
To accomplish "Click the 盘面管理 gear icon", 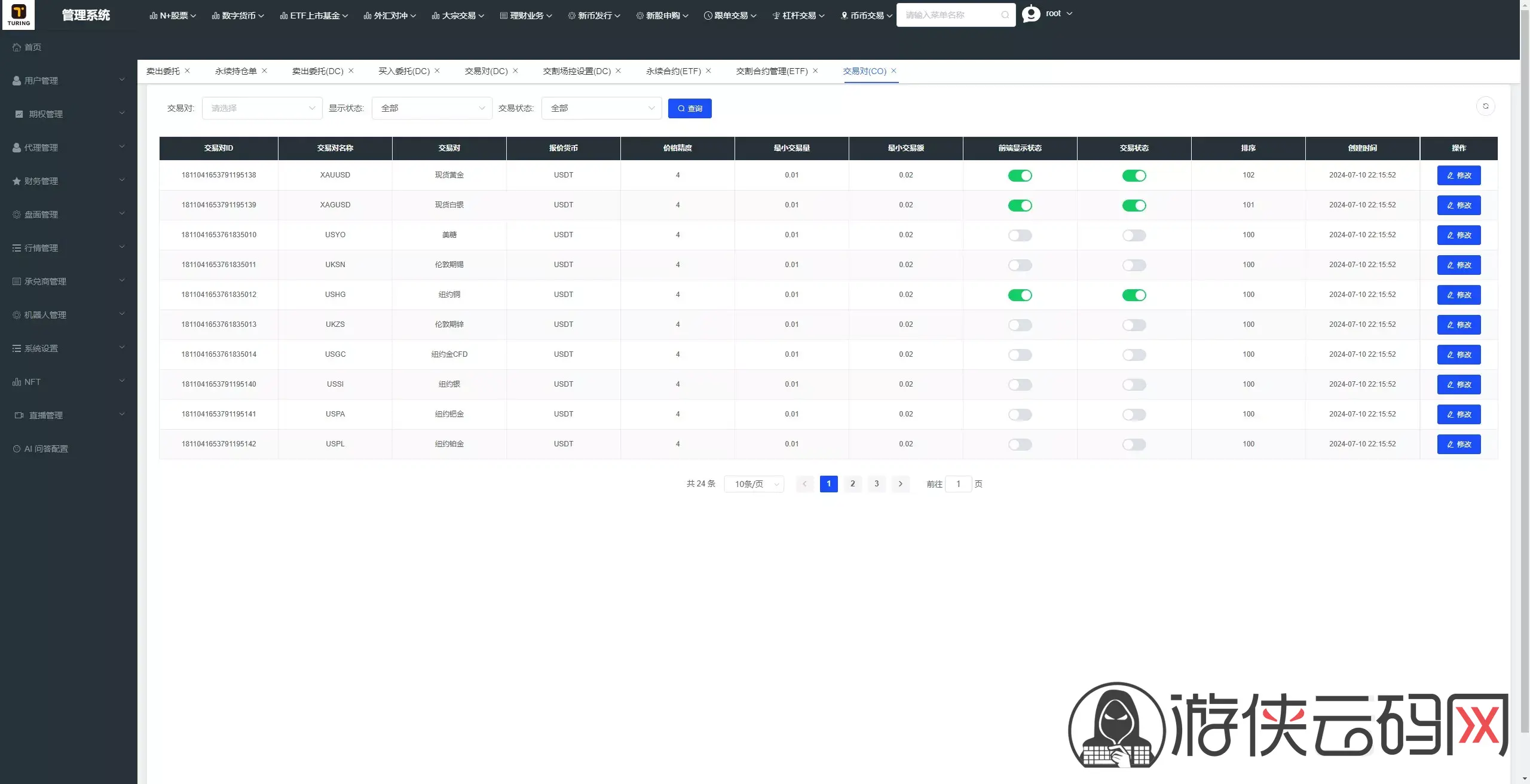I will [x=17, y=215].
